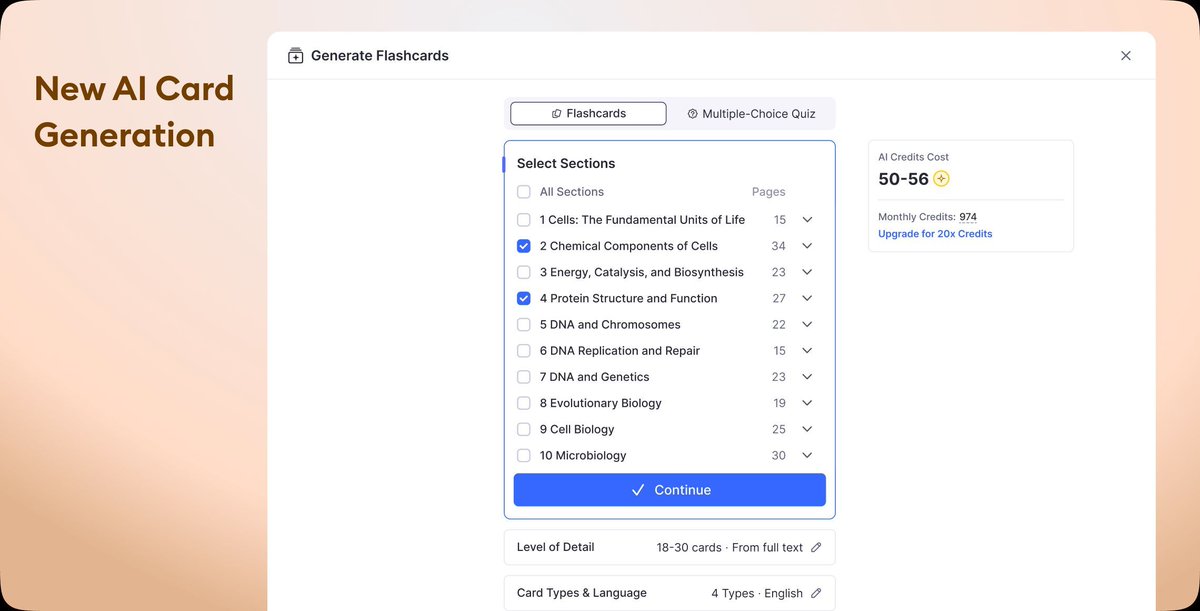This screenshot has height=611, width=1200.
Task: Check the DNA and Genetics checkbox
Action: pyautogui.click(x=524, y=377)
